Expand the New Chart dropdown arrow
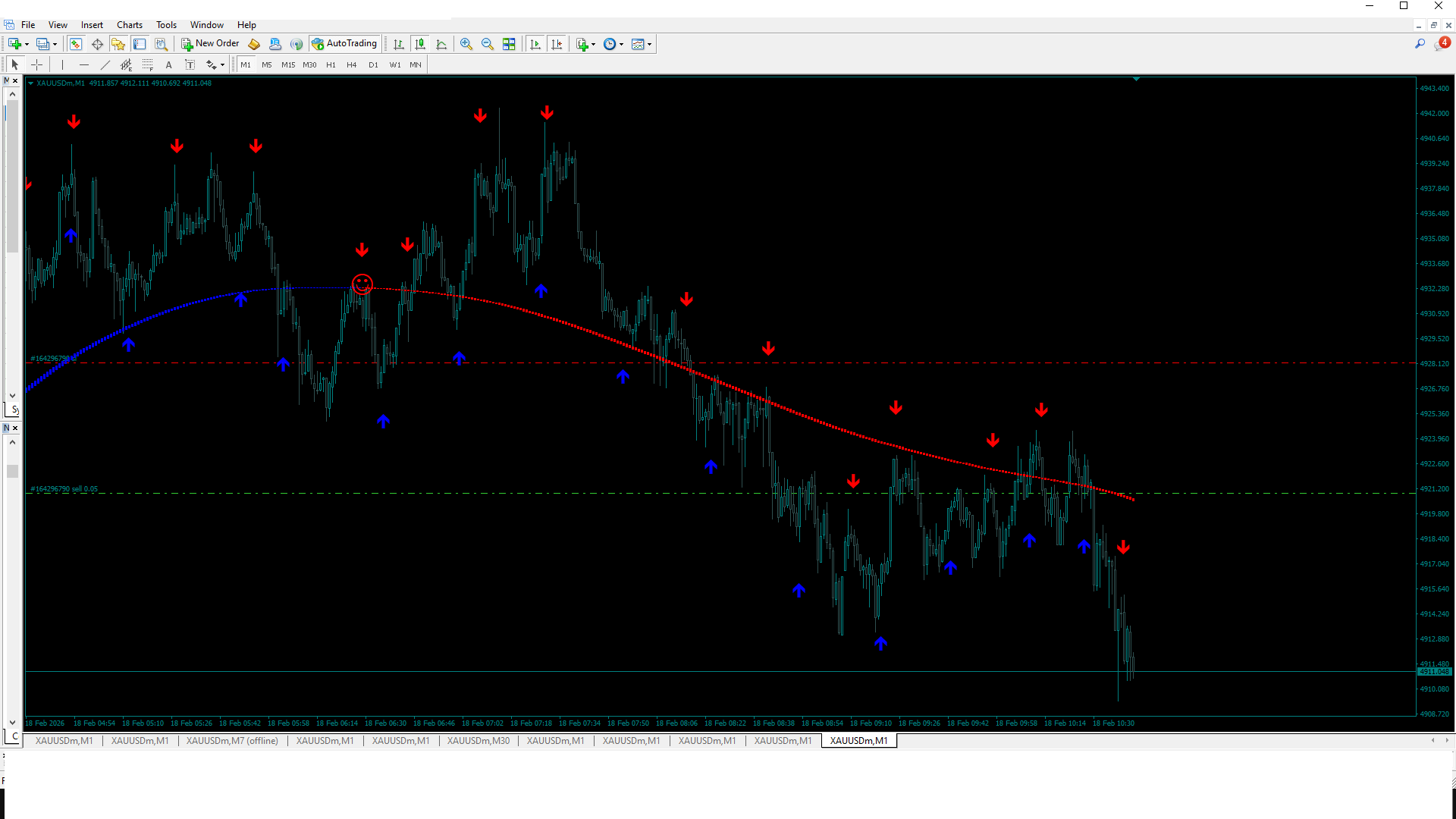 coord(27,44)
